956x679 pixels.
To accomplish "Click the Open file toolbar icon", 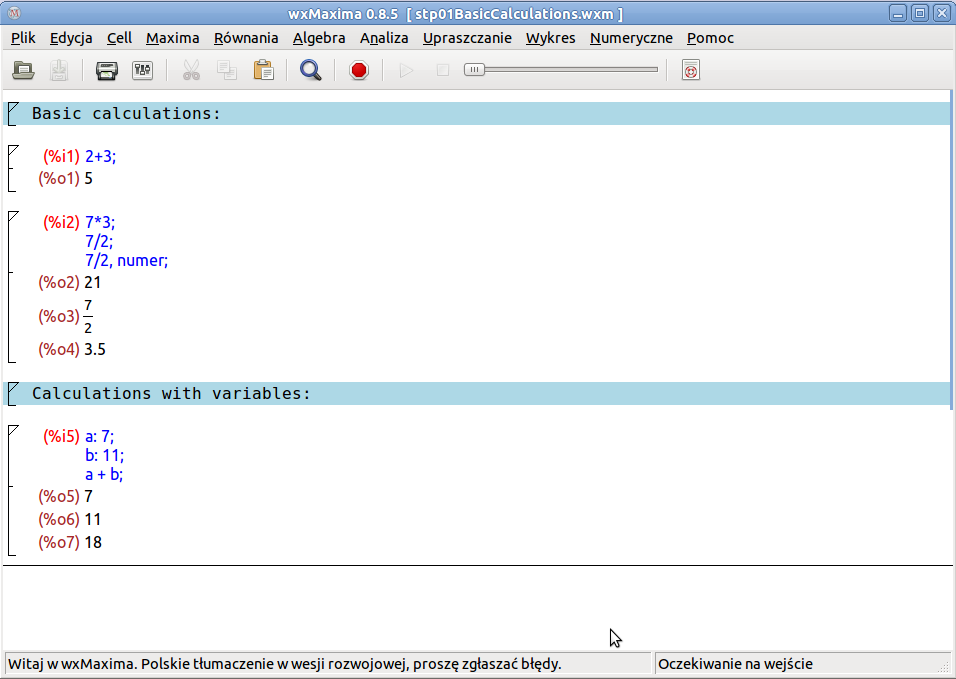I will point(23,70).
